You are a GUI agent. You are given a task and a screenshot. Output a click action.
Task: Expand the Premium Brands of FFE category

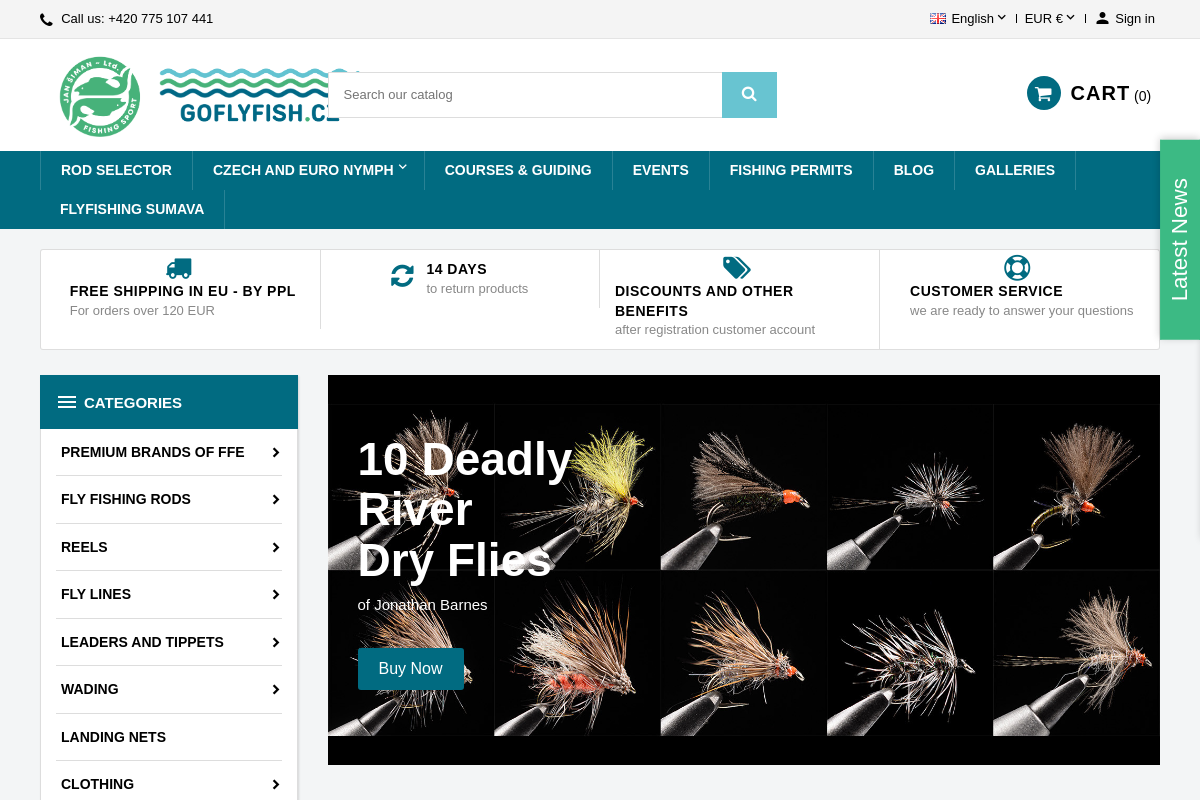tap(275, 452)
